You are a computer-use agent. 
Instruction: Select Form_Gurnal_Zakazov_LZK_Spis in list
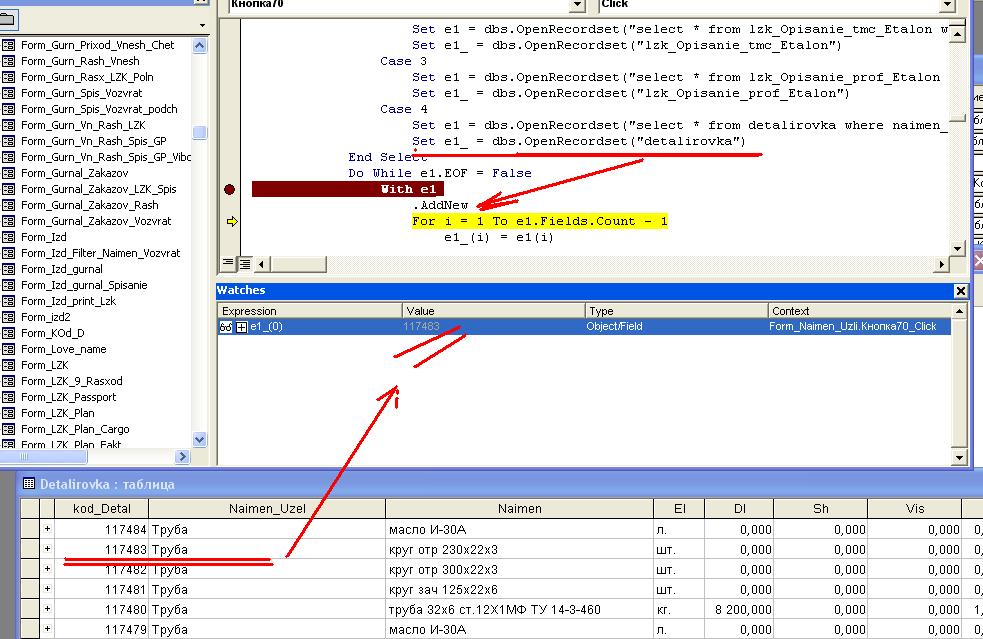98,189
